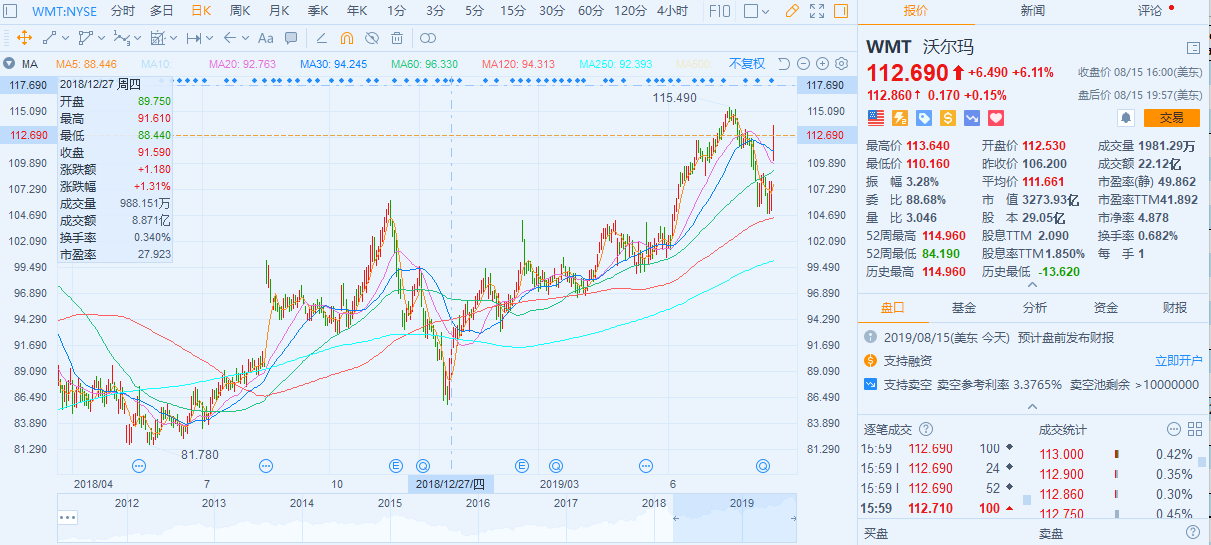Viewport: 1211px width, 545px height.
Task: Toggle the magnet snap mode
Action: pos(347,38)
